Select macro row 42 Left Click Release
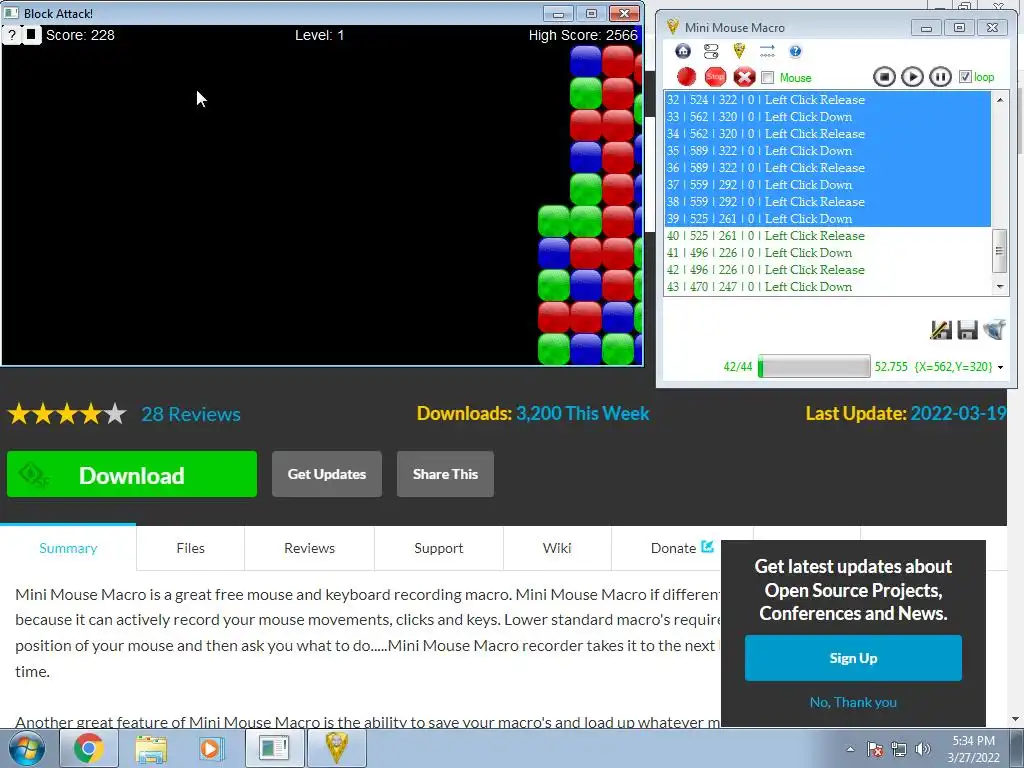The width and height of the screenshot is (1024, 768). click(x=827, y=270)
